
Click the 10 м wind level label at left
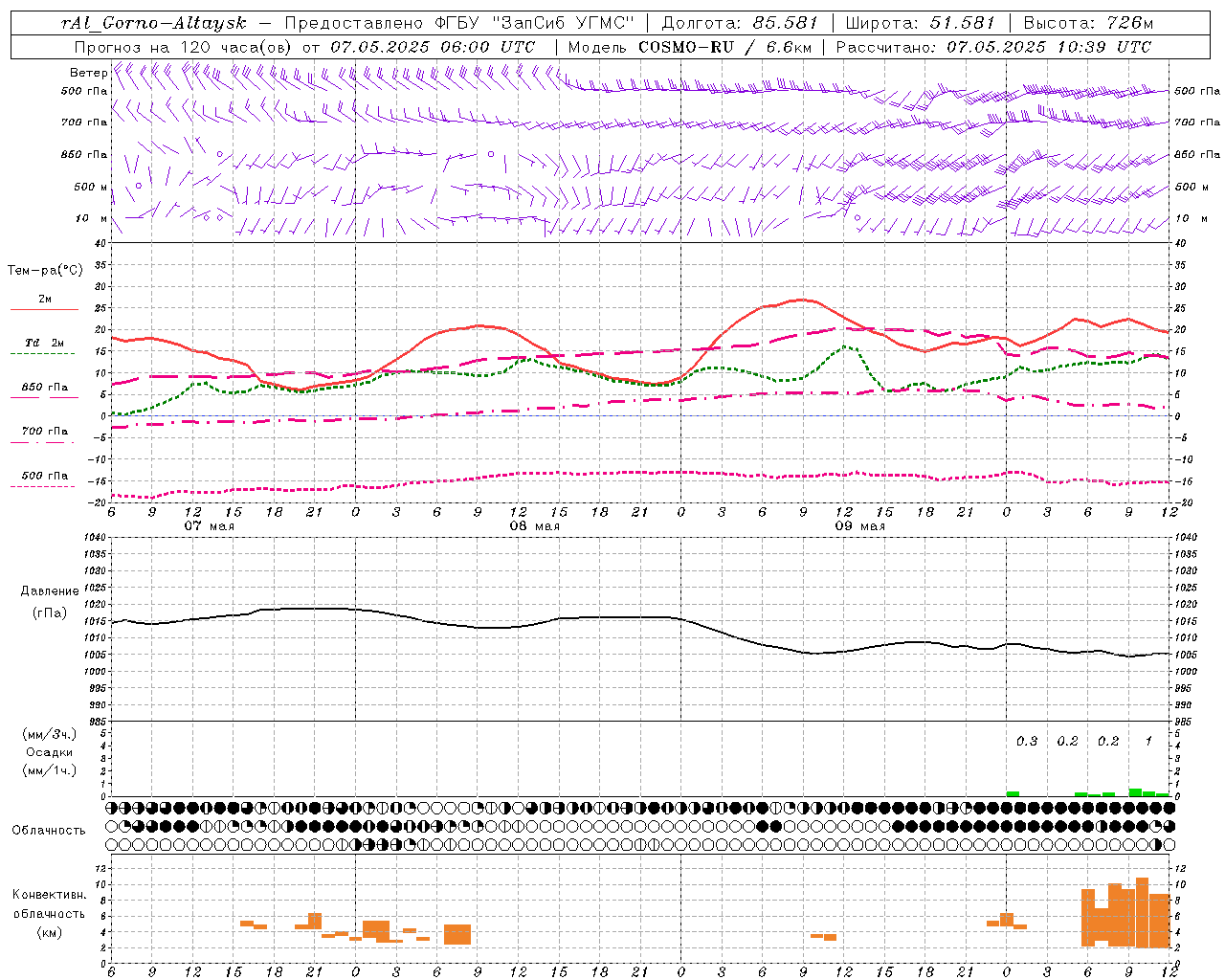pos(92,218)
